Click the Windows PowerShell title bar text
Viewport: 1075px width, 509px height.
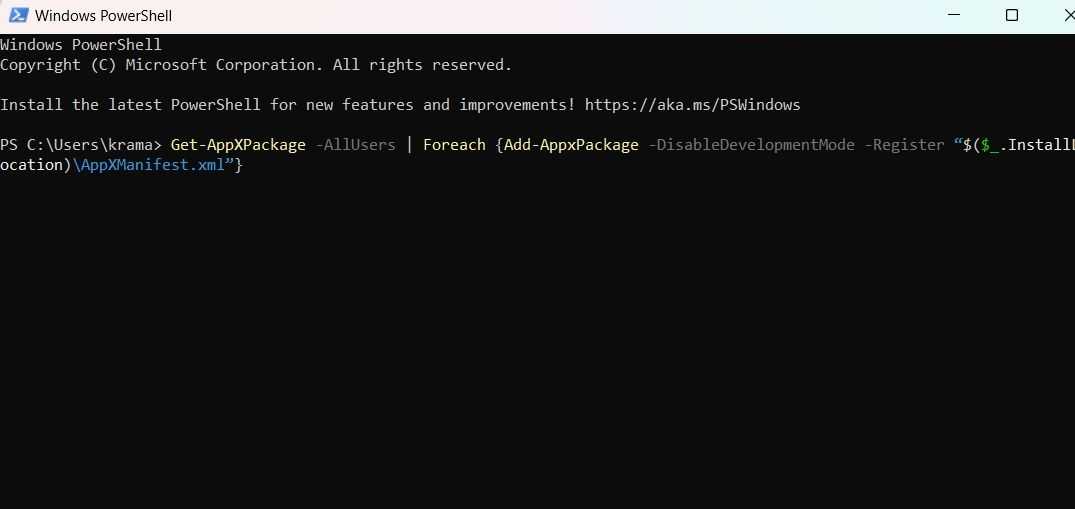[103, 16]
